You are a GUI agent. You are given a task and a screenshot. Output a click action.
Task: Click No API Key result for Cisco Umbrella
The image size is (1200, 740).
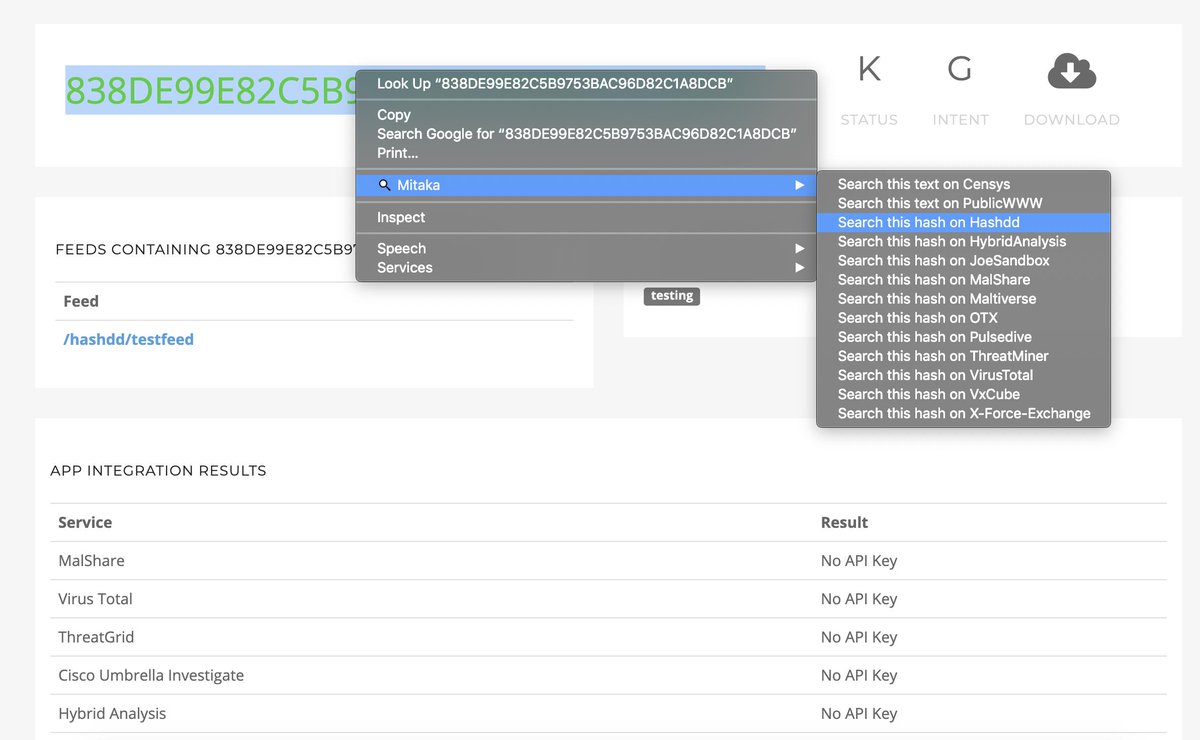coord(859,675)
